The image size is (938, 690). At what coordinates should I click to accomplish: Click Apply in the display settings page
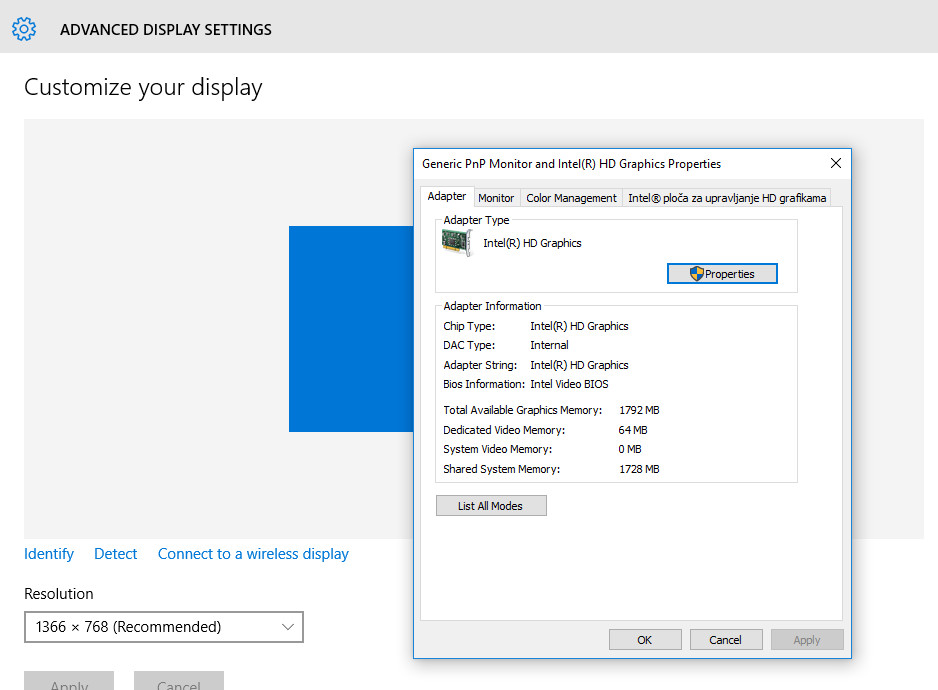(69, 680)
